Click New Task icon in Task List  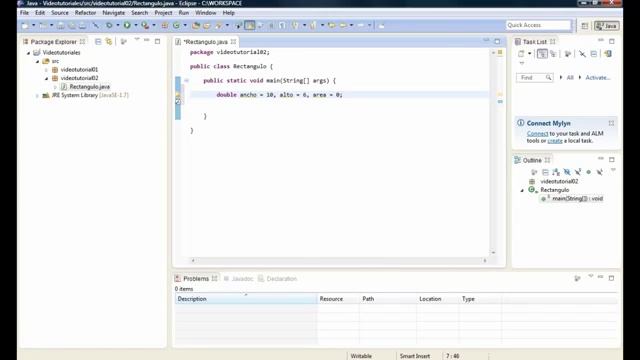521,53
